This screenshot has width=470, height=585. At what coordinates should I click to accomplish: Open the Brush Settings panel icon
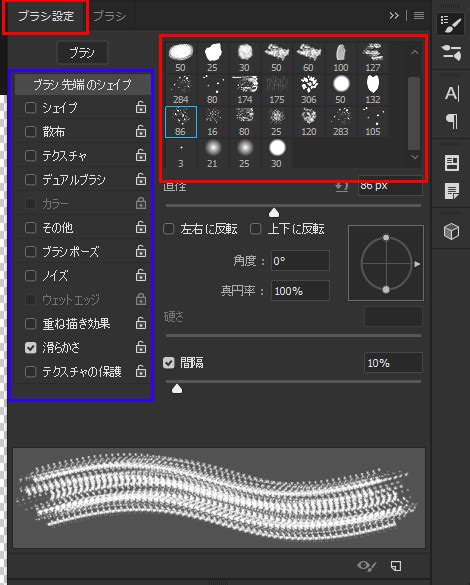click(451, 24)
